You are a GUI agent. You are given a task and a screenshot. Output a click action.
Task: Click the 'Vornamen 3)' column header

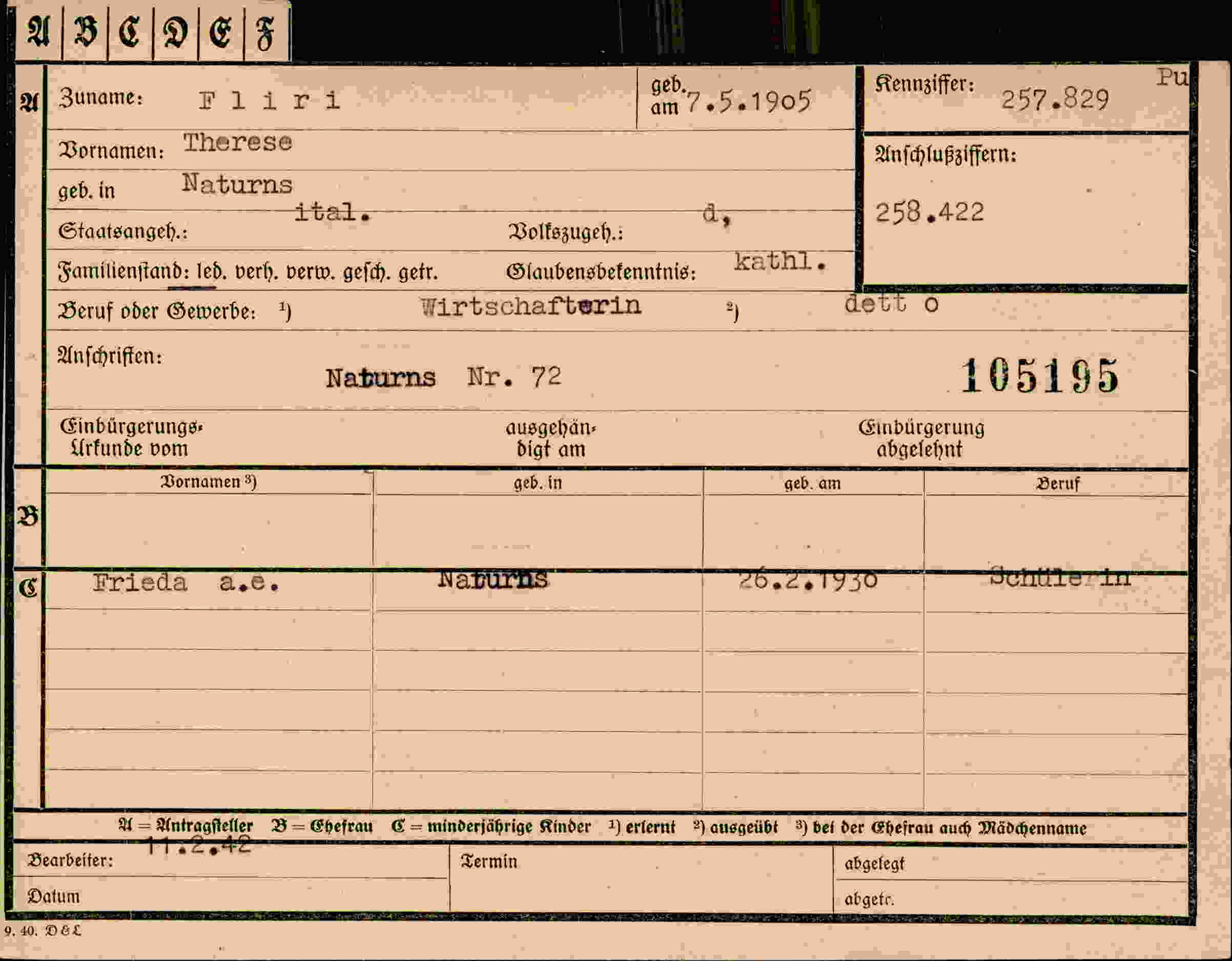click(209, 482)
